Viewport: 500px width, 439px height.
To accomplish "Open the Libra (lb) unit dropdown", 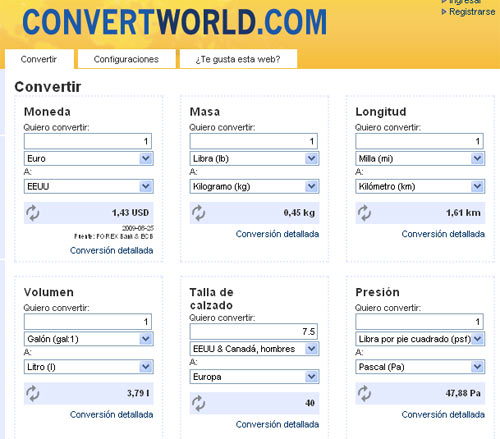I will (254, 159).
